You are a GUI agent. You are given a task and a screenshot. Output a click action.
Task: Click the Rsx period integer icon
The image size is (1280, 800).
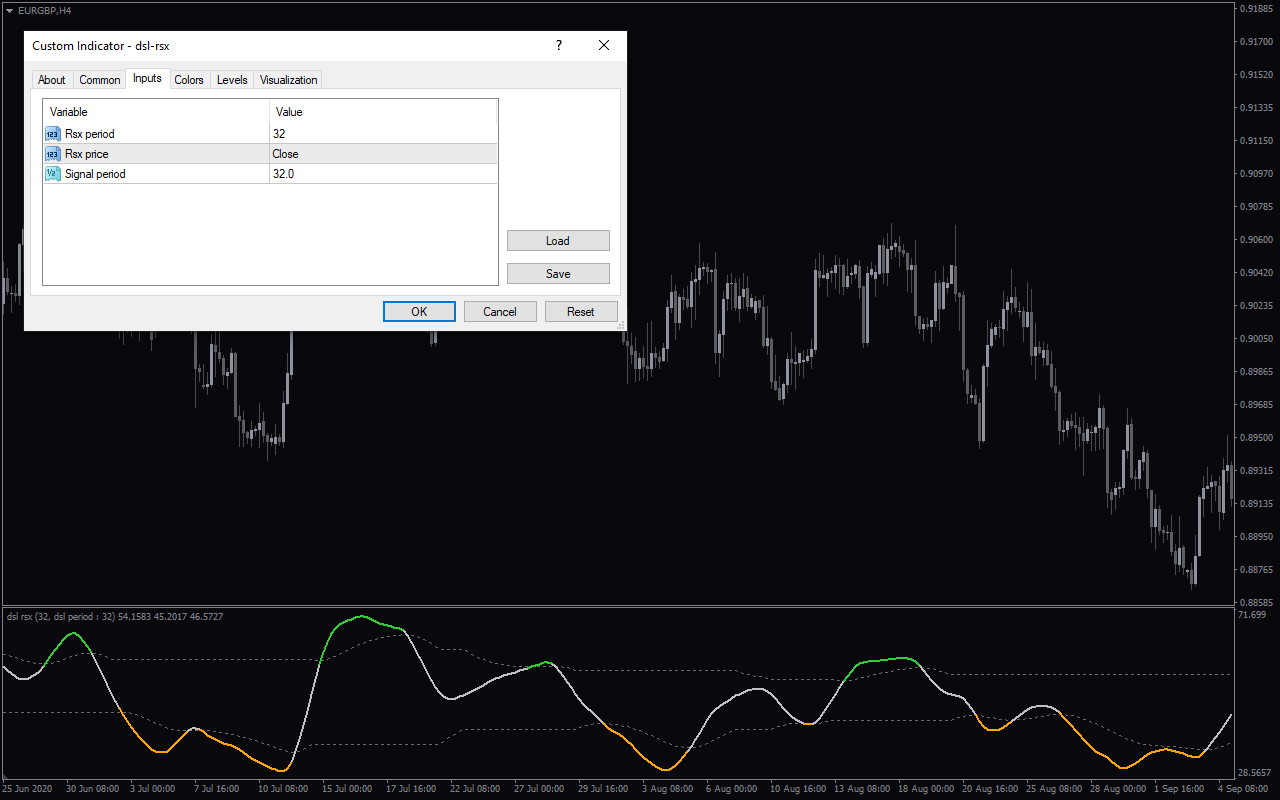[53, 134]
